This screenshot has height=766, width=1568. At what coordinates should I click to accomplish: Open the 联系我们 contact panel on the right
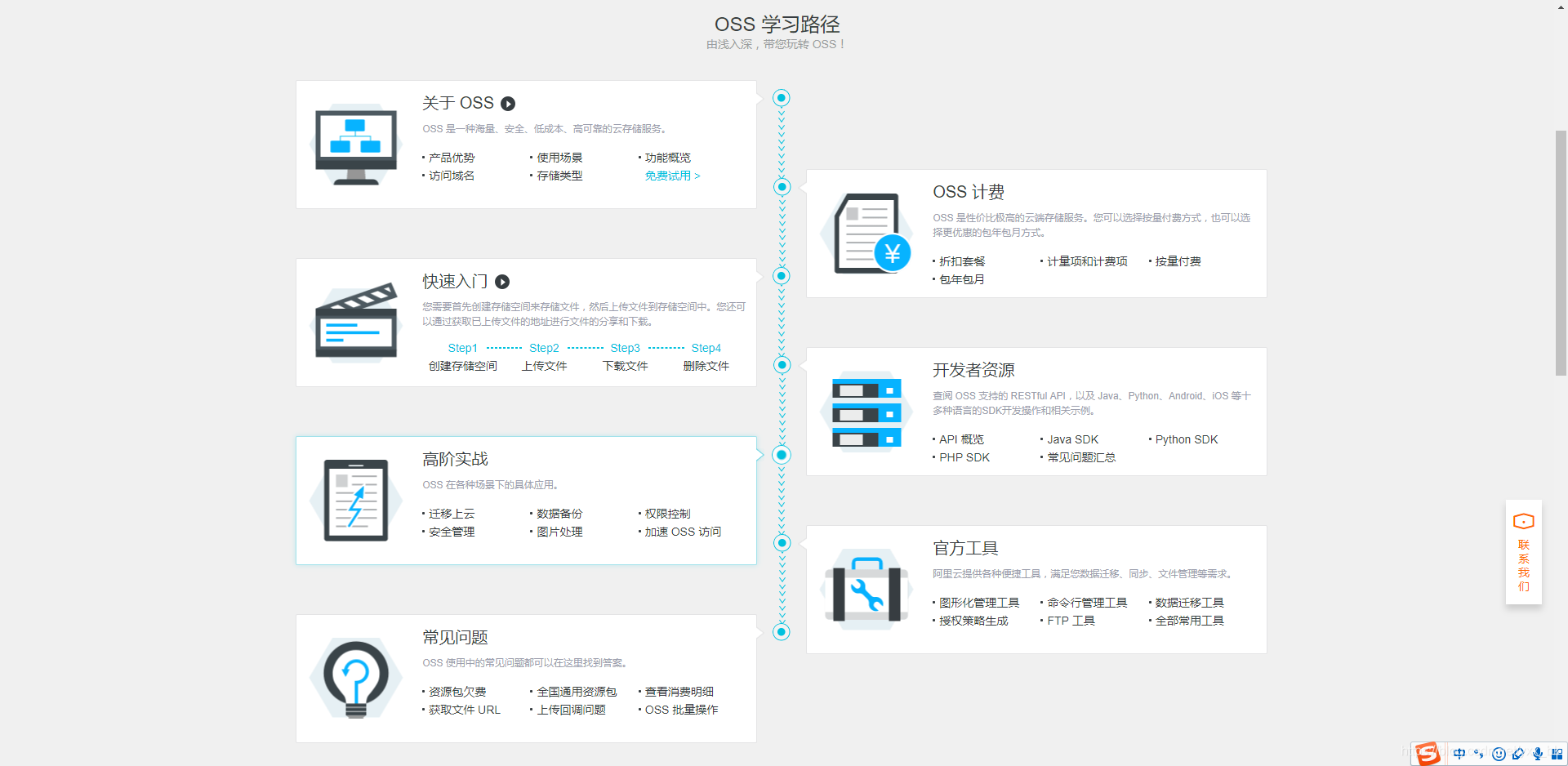pos(1522,553)
